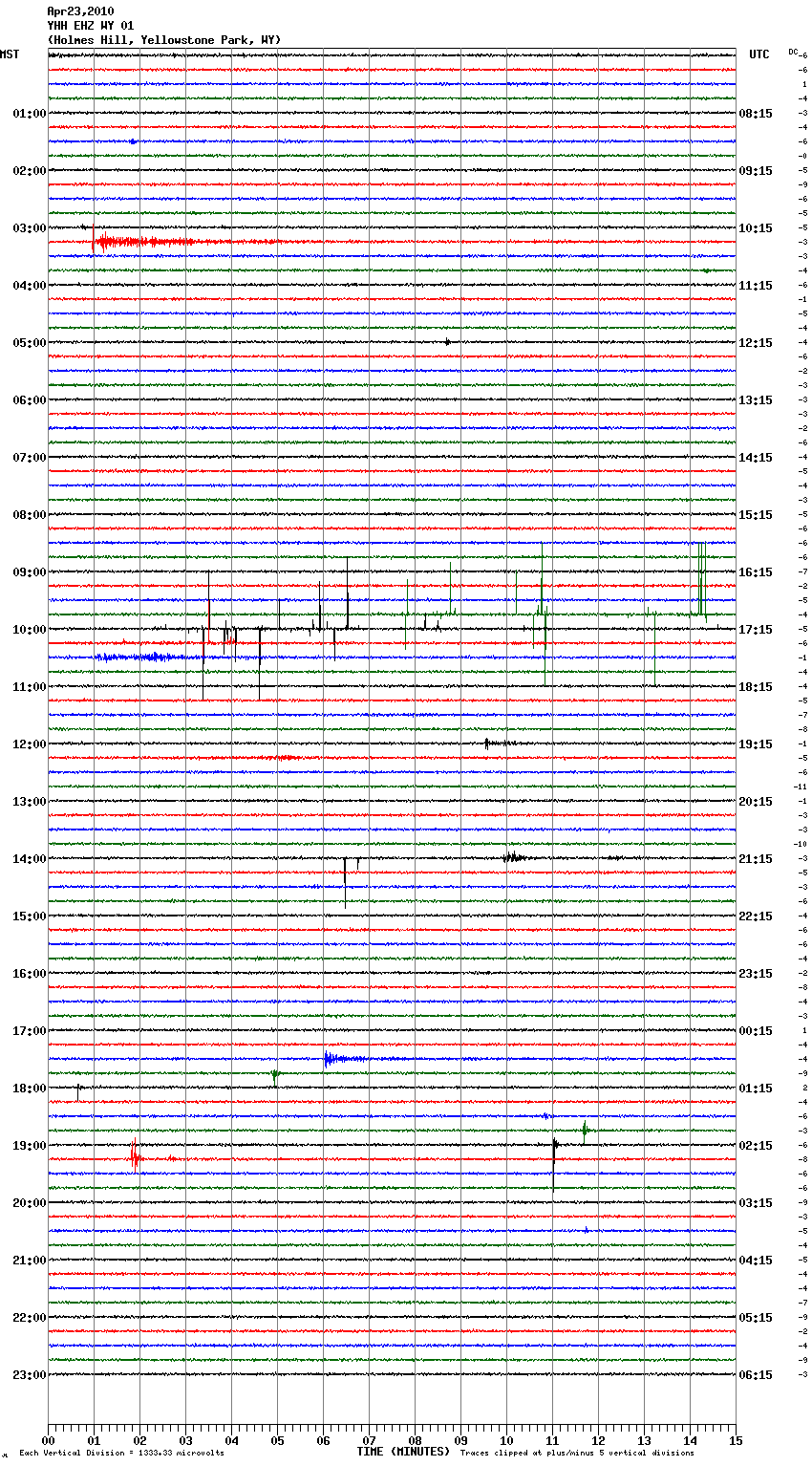The width and height of the screenshot is (812, 1466).
Task: Select the station code YHH EHZ WY 01
Action: coord(91,26)
